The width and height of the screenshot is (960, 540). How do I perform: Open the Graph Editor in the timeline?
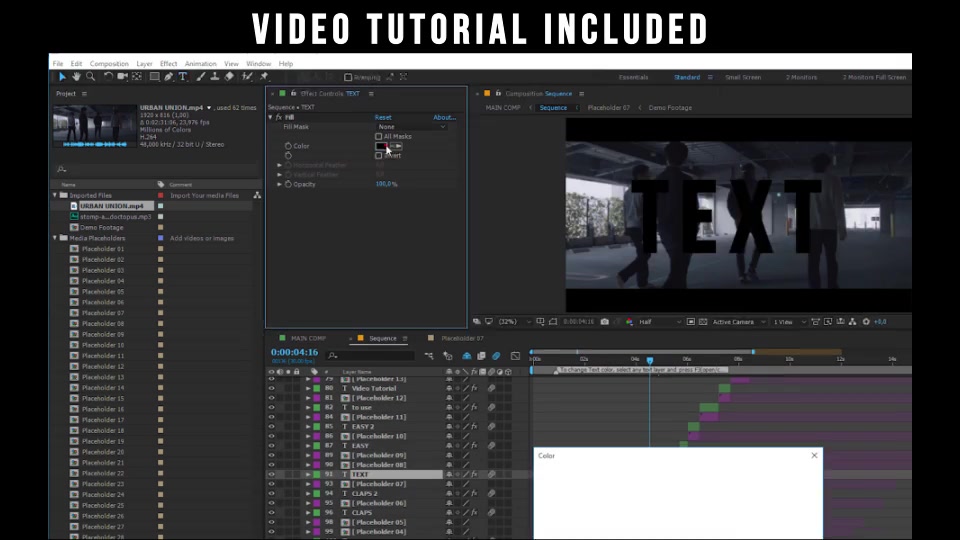(516, 356)
